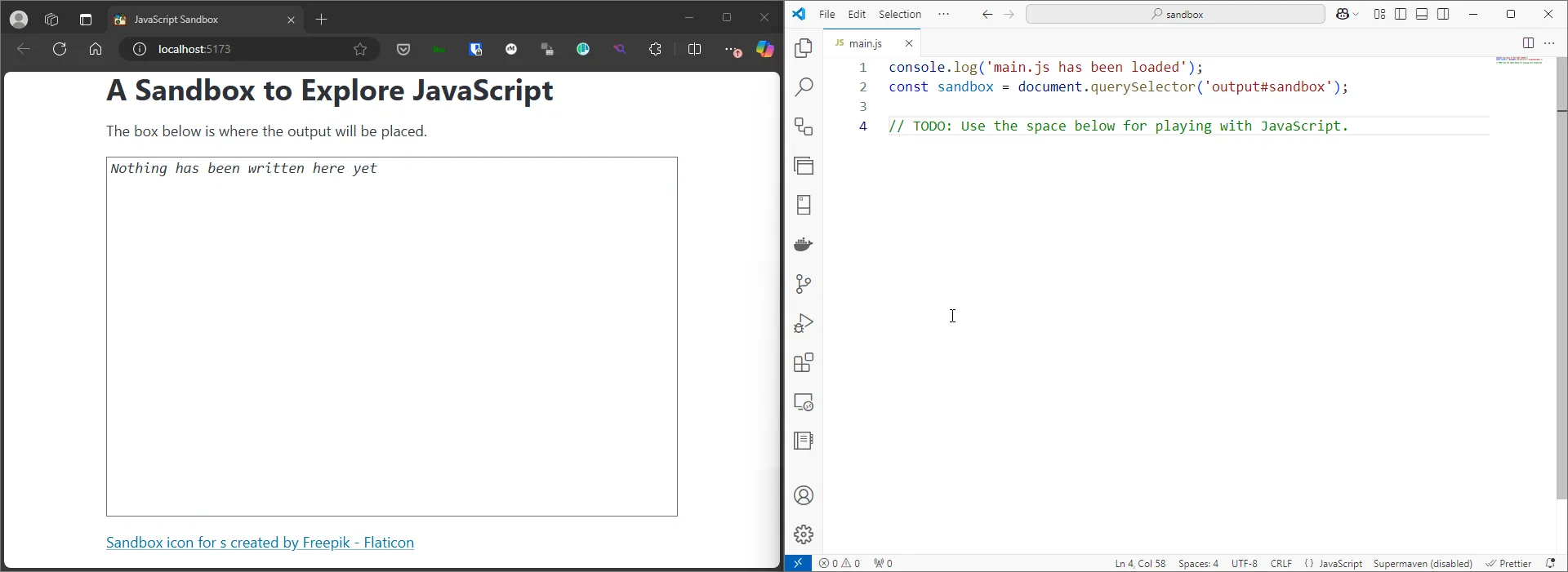The width and height of the screenshot is (1568, 572).
Task: Close the main.js editor tab
Action: pyautogui.click(x=909, y=43)
